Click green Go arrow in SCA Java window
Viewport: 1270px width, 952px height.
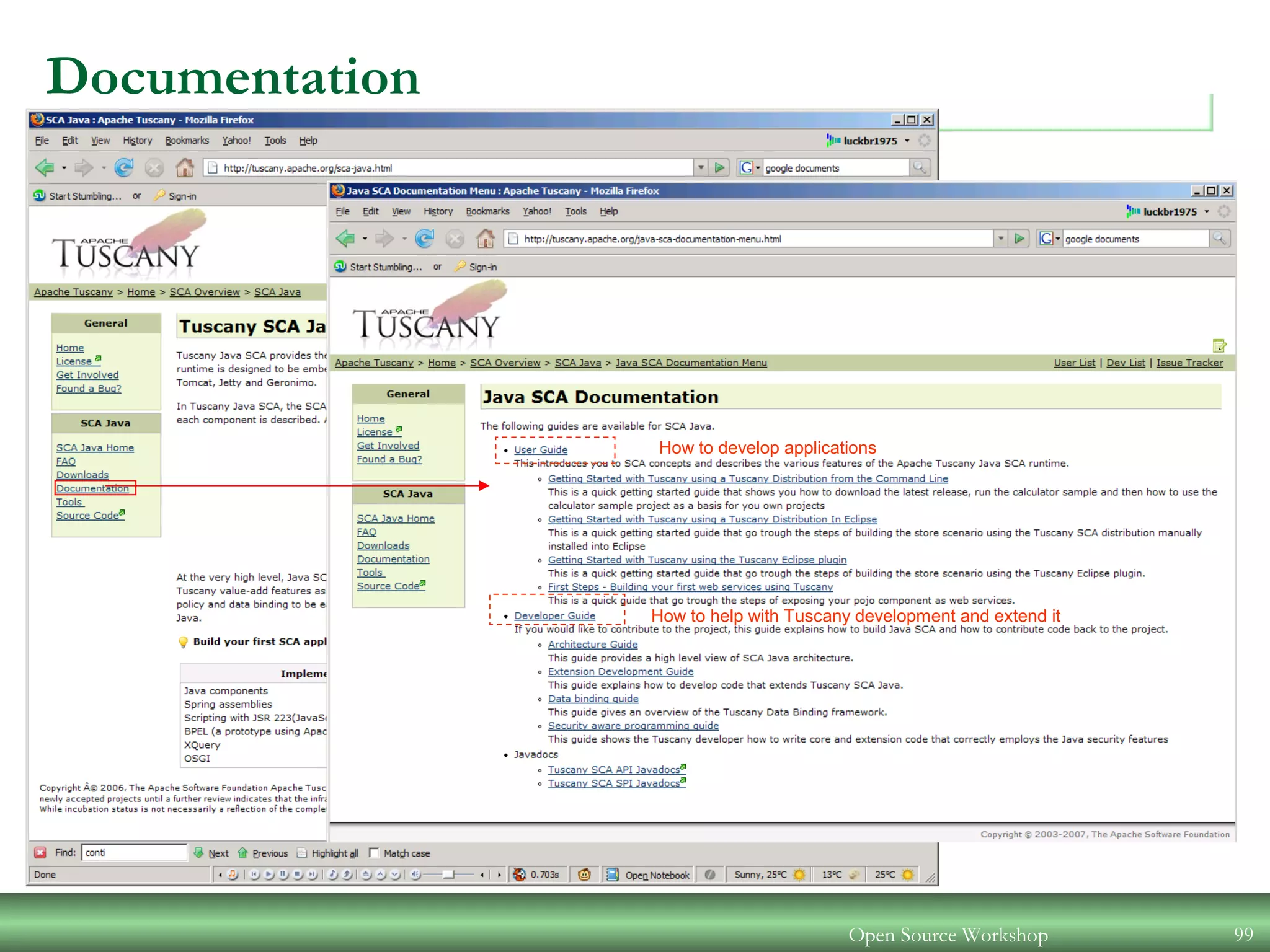[x=719, y=167]
